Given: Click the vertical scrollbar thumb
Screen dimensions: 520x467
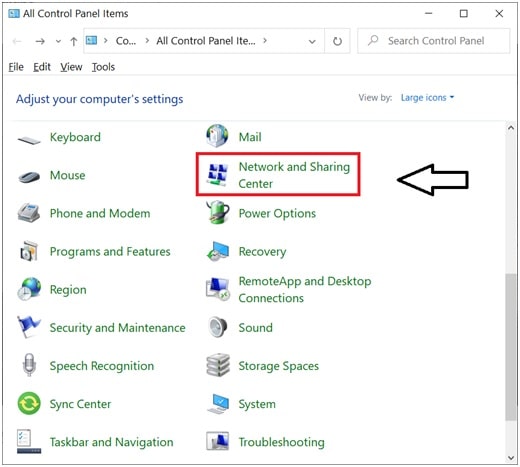Looking at the screenshot, I should tap(510, 347).
